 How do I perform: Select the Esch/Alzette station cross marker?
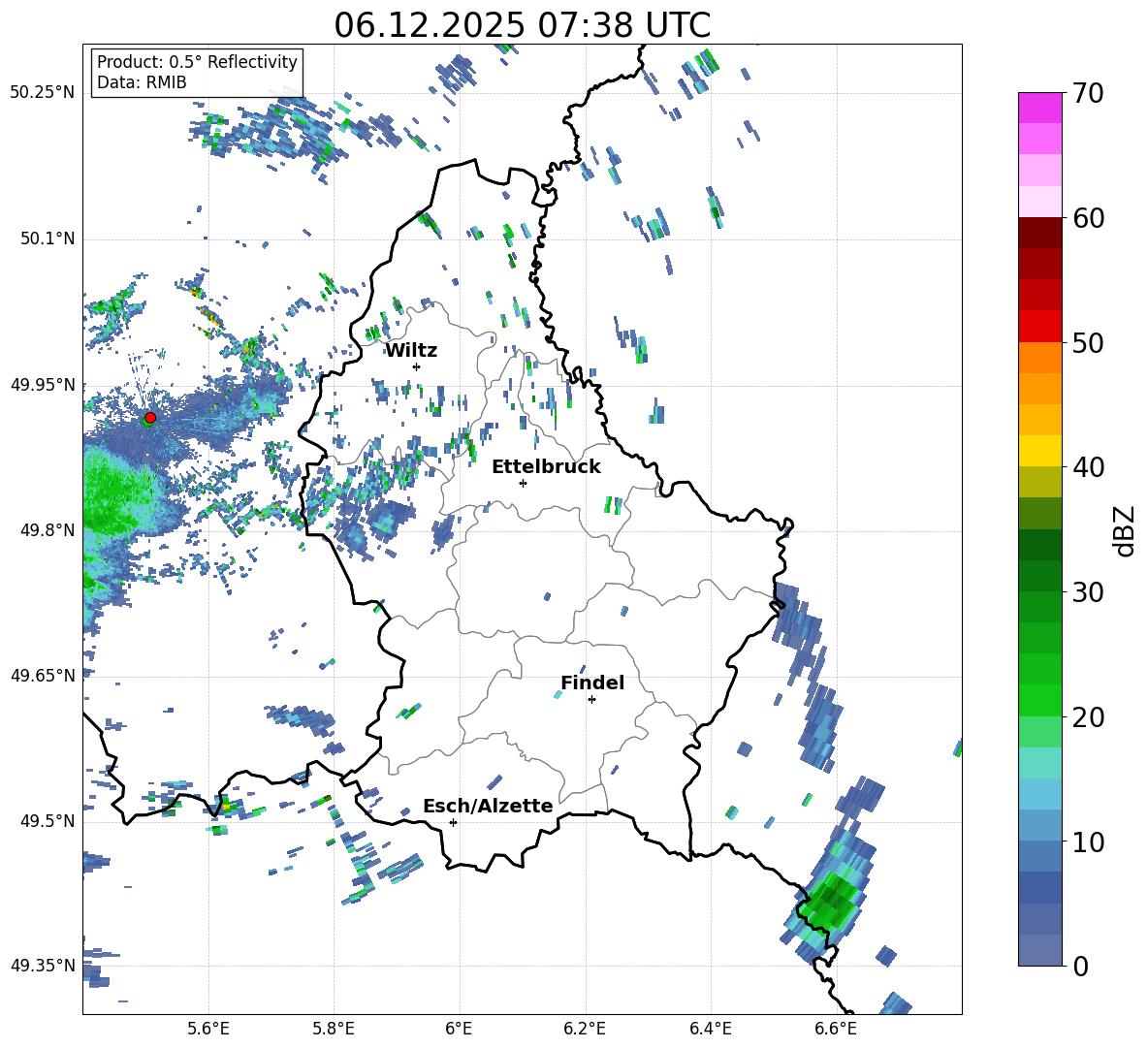[453, 822]
